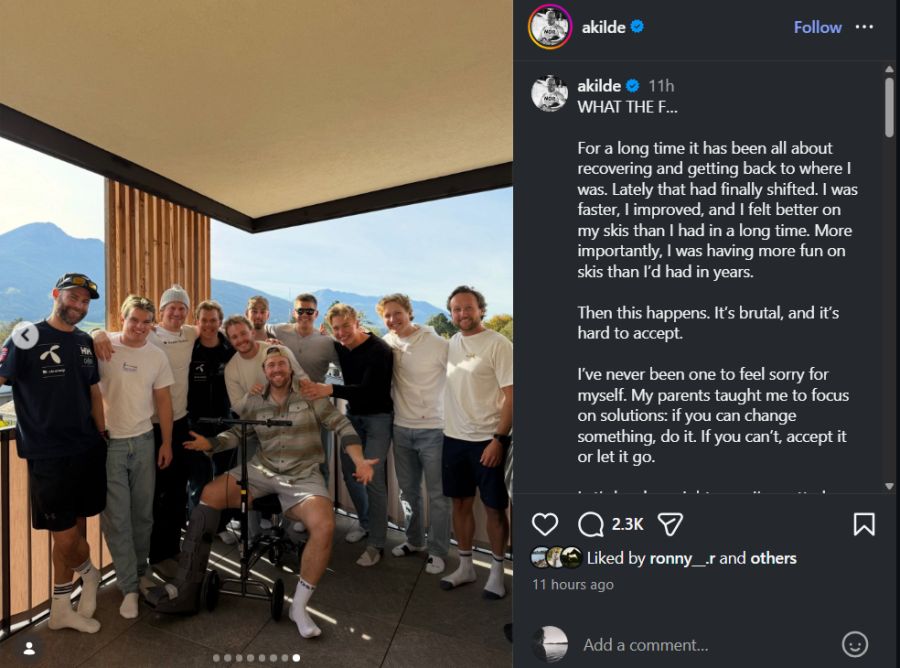900x668 pixels.
Task: Open akilde username in the caption
Action: pos(599,86)
